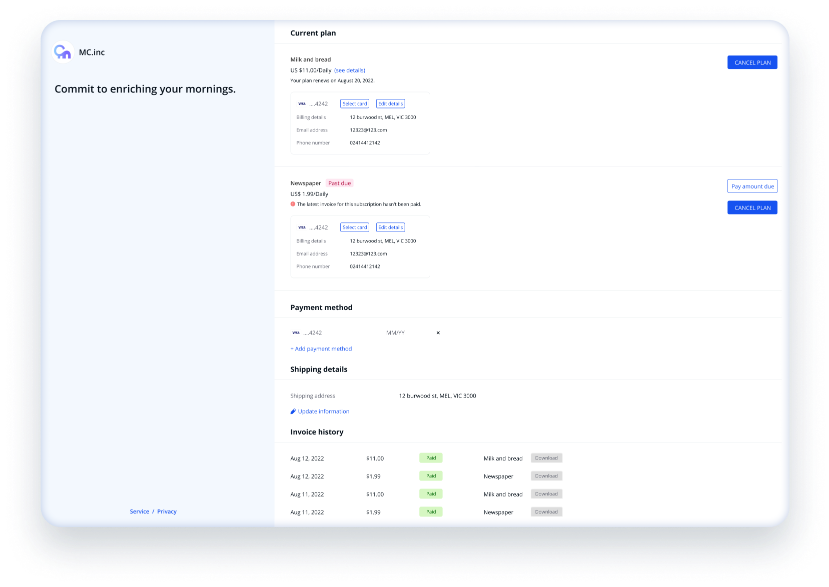Click the red alert icon for unpaid invoice
829x587 pixels.
click(293, 203)
